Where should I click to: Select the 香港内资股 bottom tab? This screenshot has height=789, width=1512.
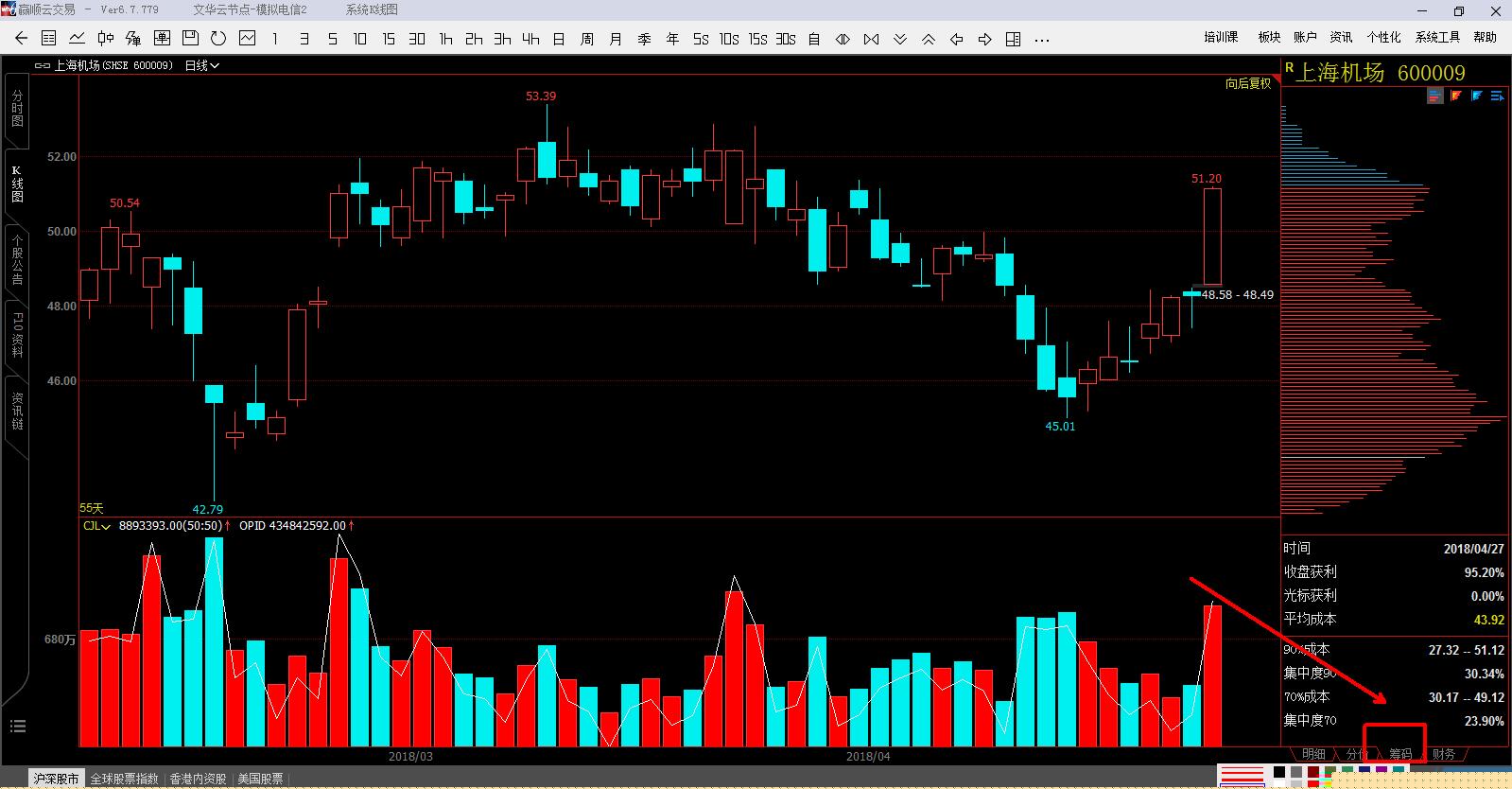click(x=198, y=779)
